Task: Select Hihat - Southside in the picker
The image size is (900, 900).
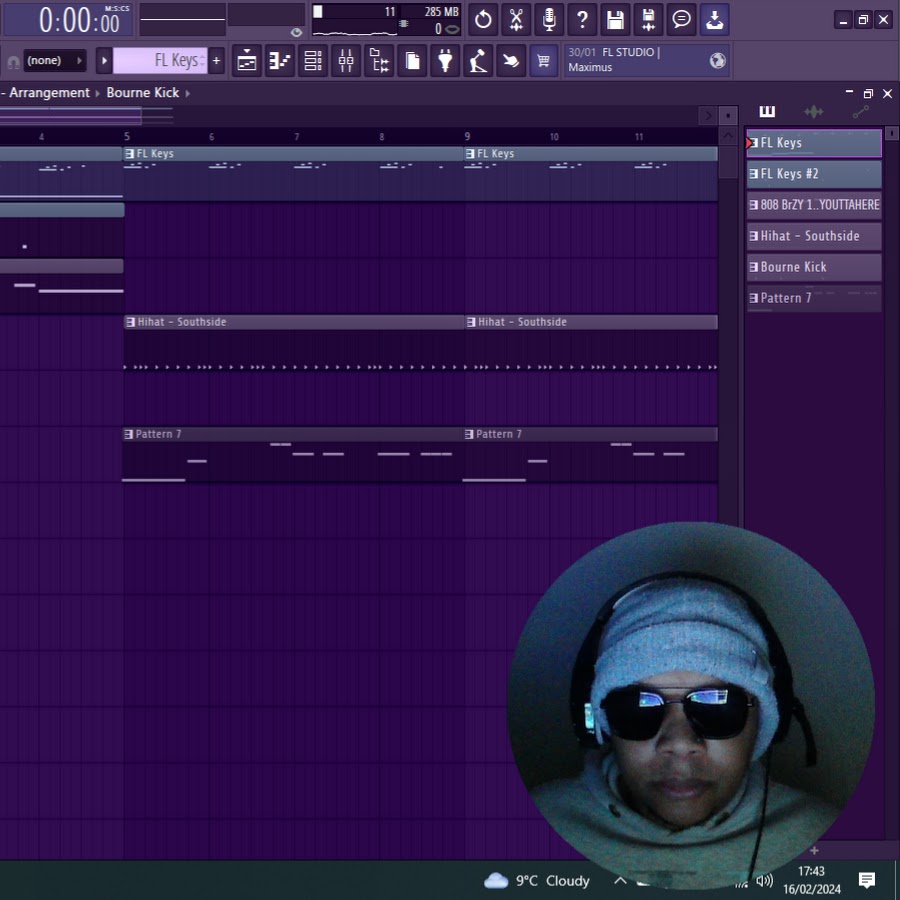Action: 814,236
